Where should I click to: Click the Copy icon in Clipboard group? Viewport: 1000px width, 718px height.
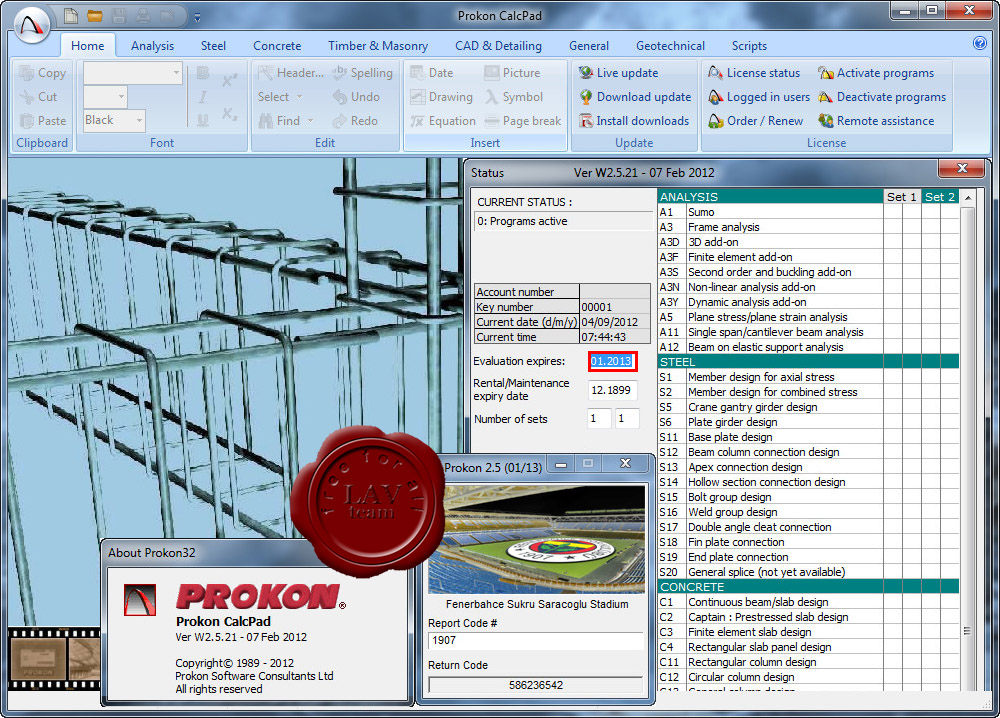point(26,73)
